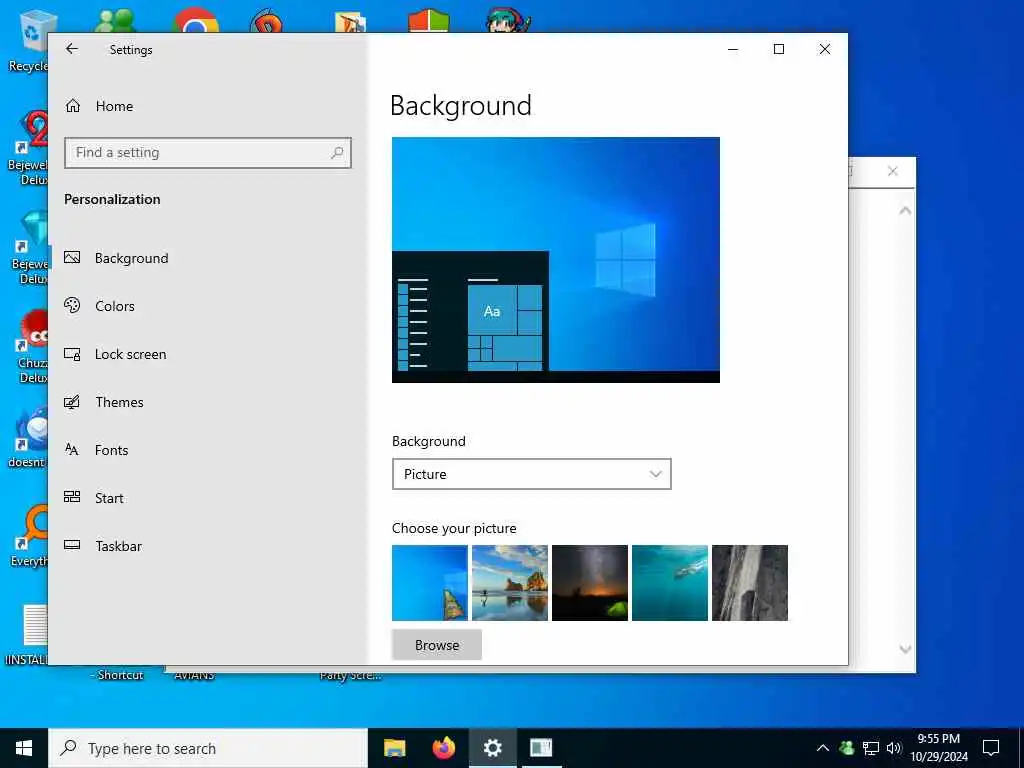The height and width of the screenshot is (768, 1024).
Task: Go back using the Settings back arrow
Action: [72, 49]
